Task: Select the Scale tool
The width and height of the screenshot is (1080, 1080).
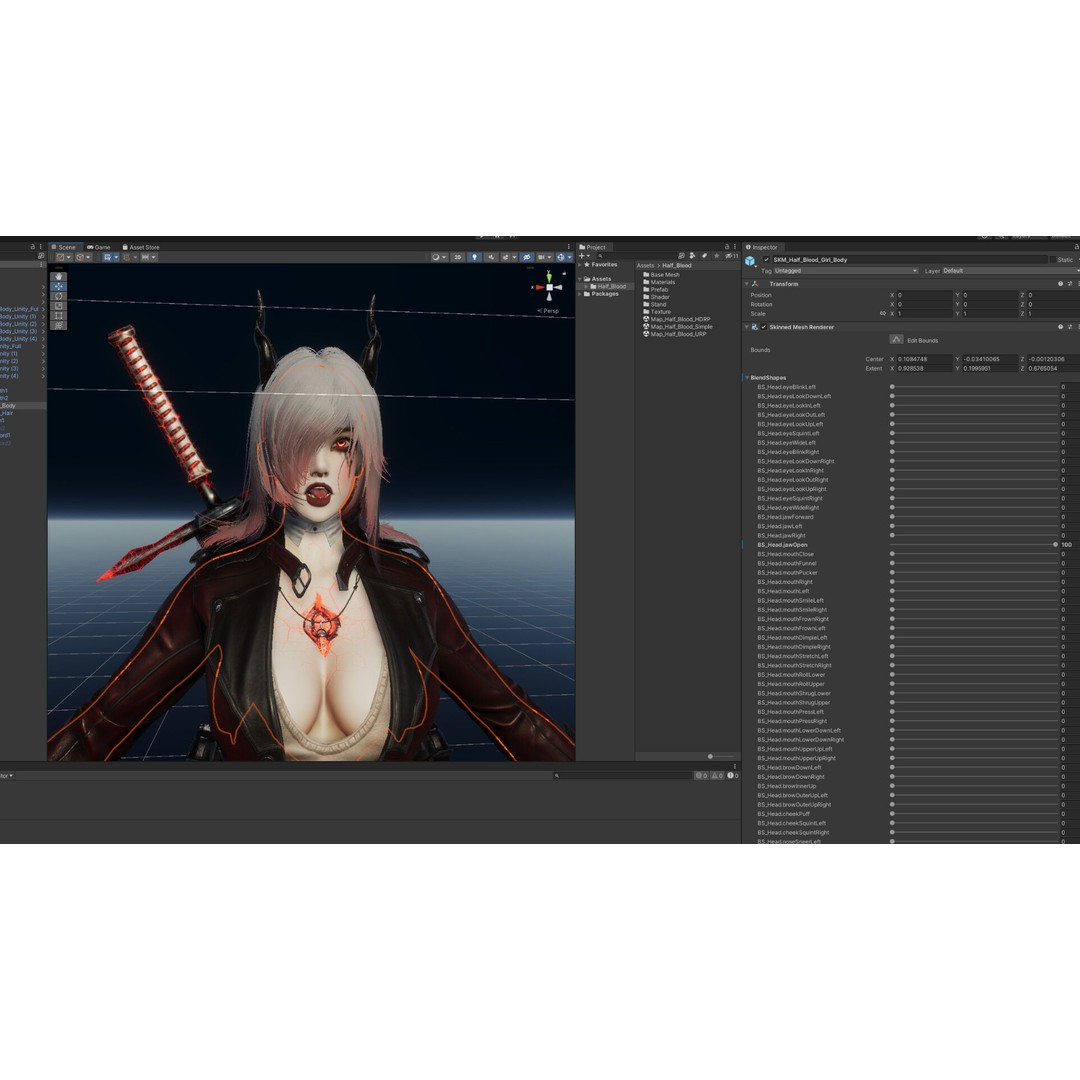Action: coord(59,305)
